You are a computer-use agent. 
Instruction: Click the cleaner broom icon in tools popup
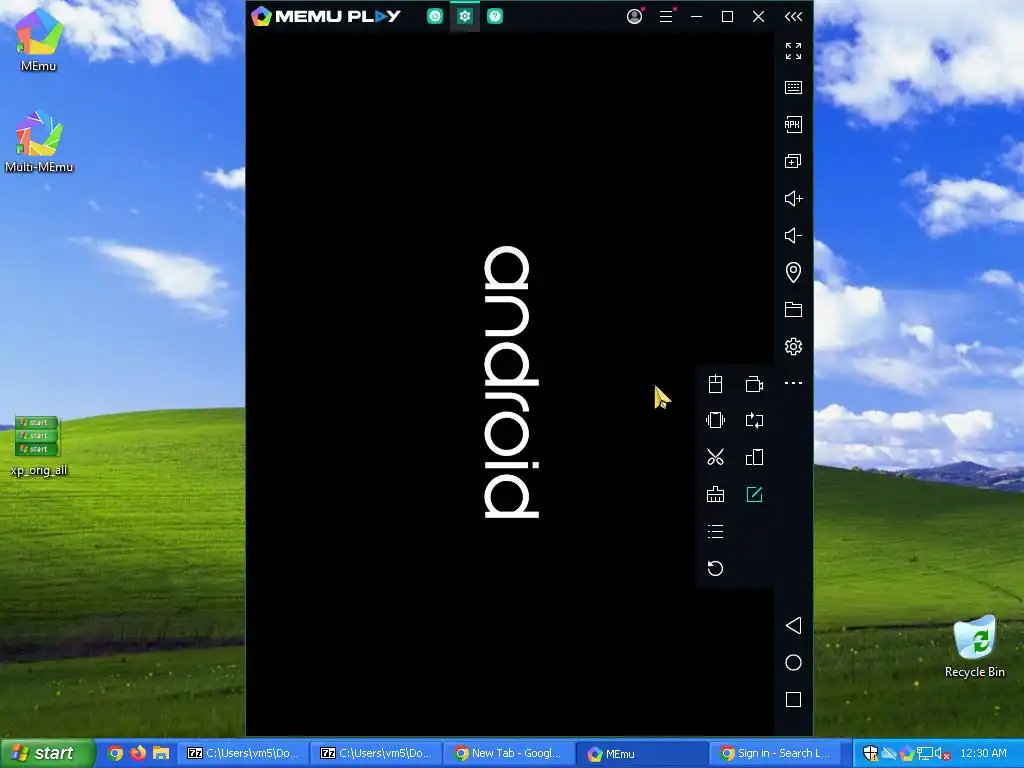tap(715, 494)
